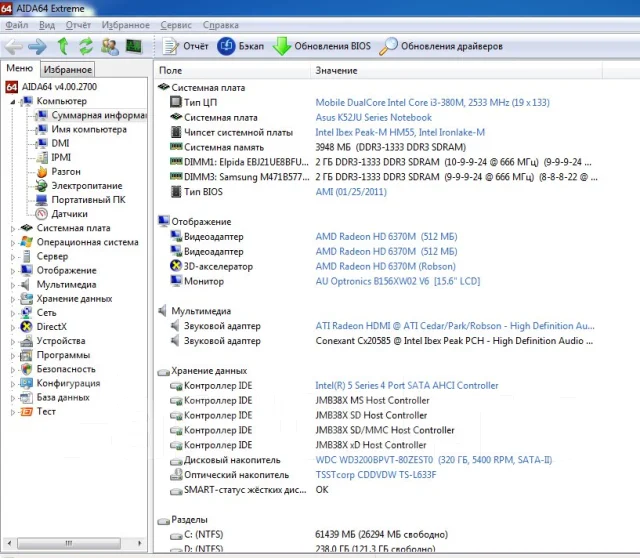Expand the DirectX tree node
Viewport: 640px width, 558px height.
coord(13,328)
